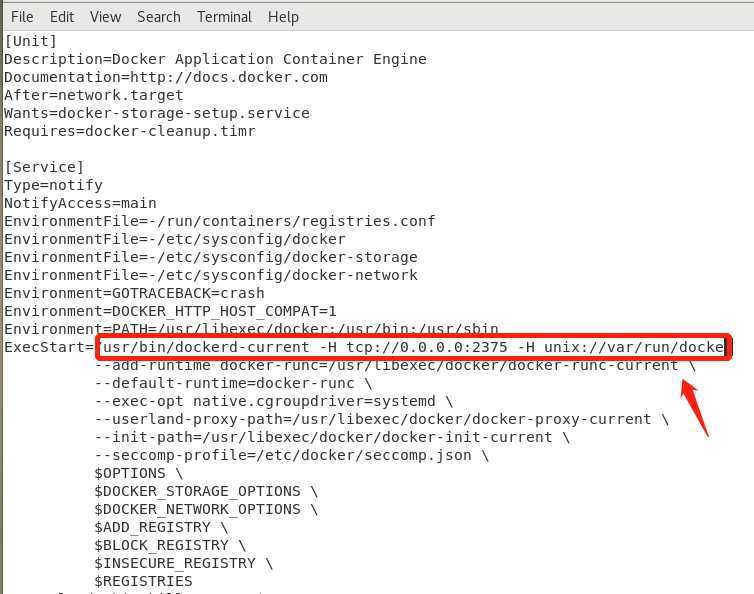Open the Help menu
This screenshot has height=594, width=754.
tap(283, 17)
